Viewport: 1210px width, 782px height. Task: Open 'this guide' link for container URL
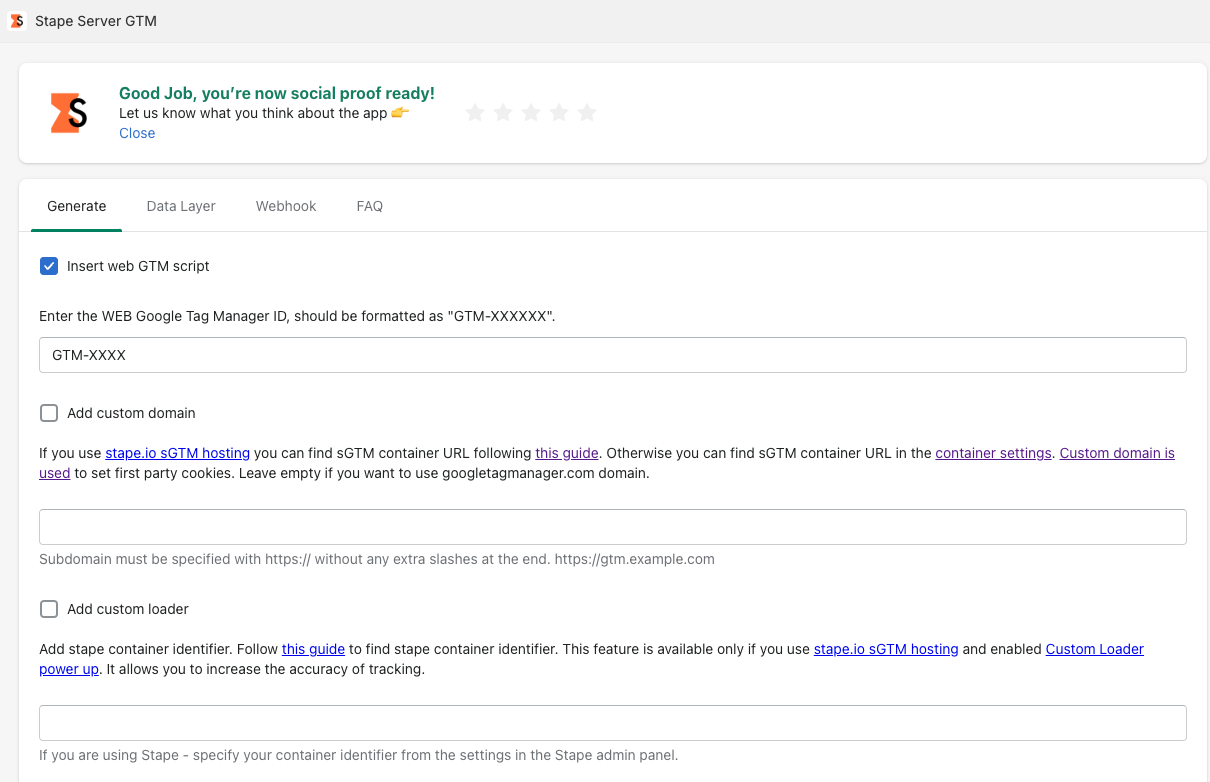pyautogui.click(x=567, y=453)
